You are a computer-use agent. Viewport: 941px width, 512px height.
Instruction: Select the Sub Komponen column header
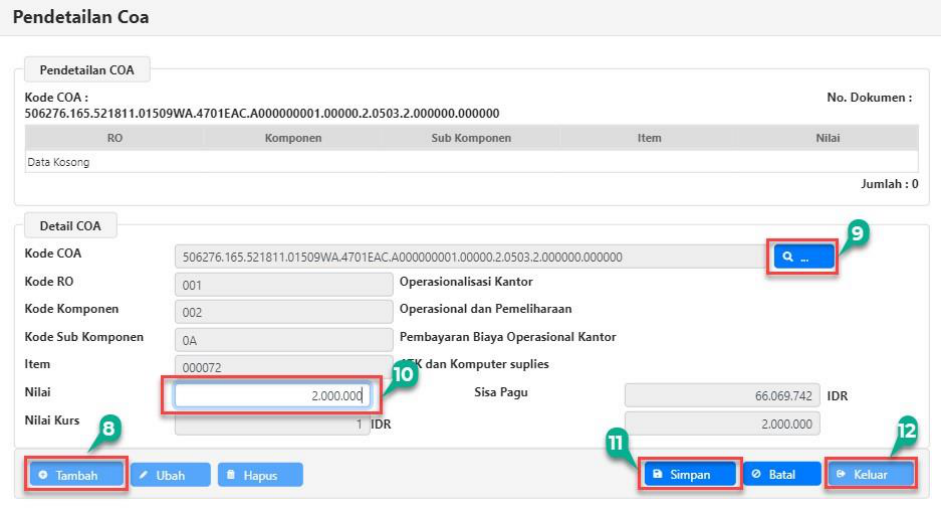point(471,138)
